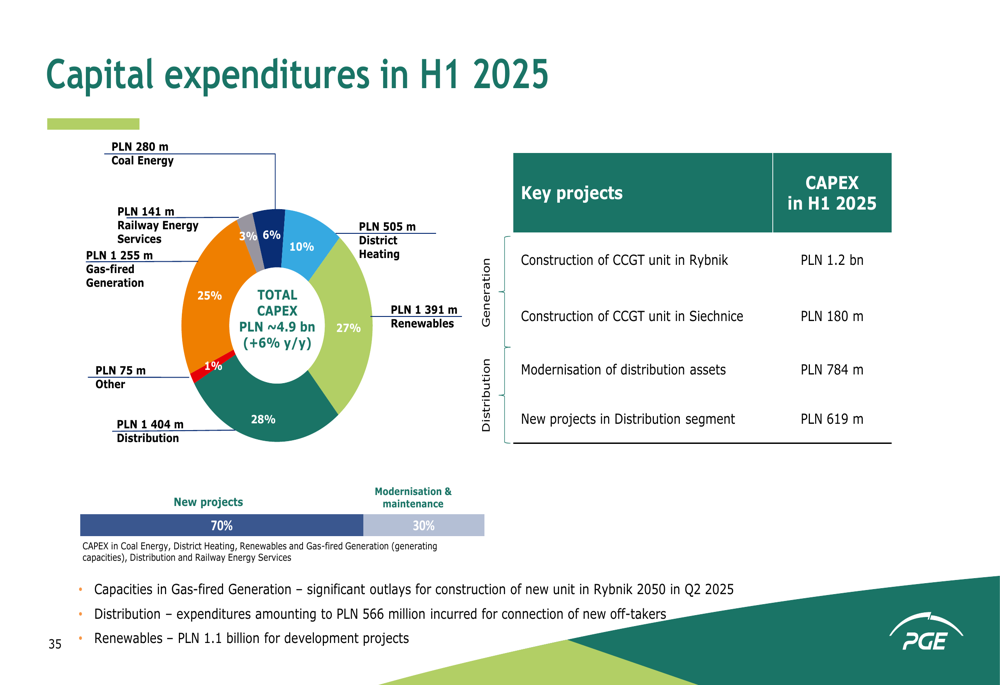Viewport: 1000px width, 685px height.
Task: Select the 70% New projects bar
Action: pyautogui.click(x=221, y=525)
